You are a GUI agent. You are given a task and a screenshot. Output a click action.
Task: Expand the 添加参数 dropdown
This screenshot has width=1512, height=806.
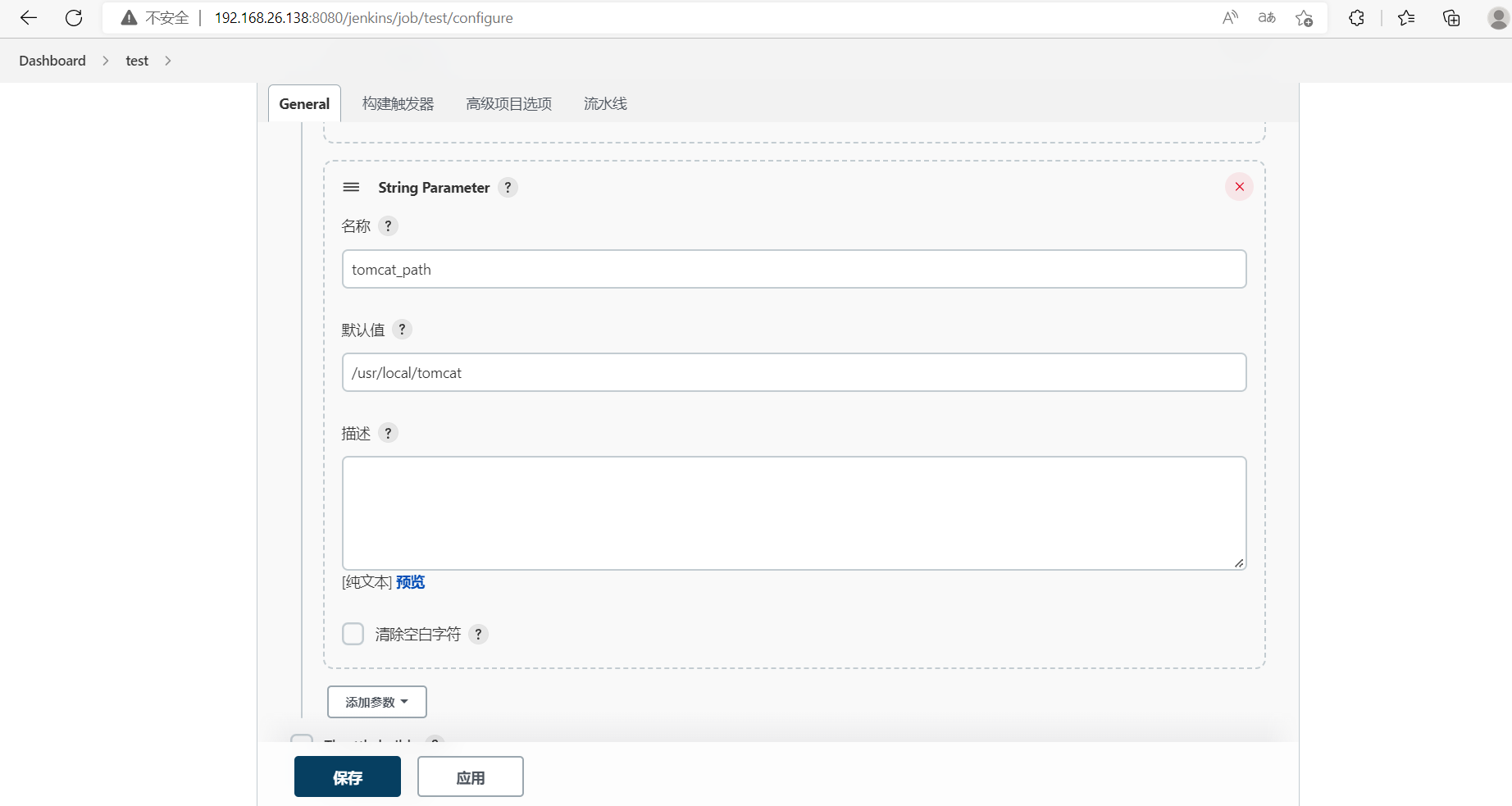point(377,702)
